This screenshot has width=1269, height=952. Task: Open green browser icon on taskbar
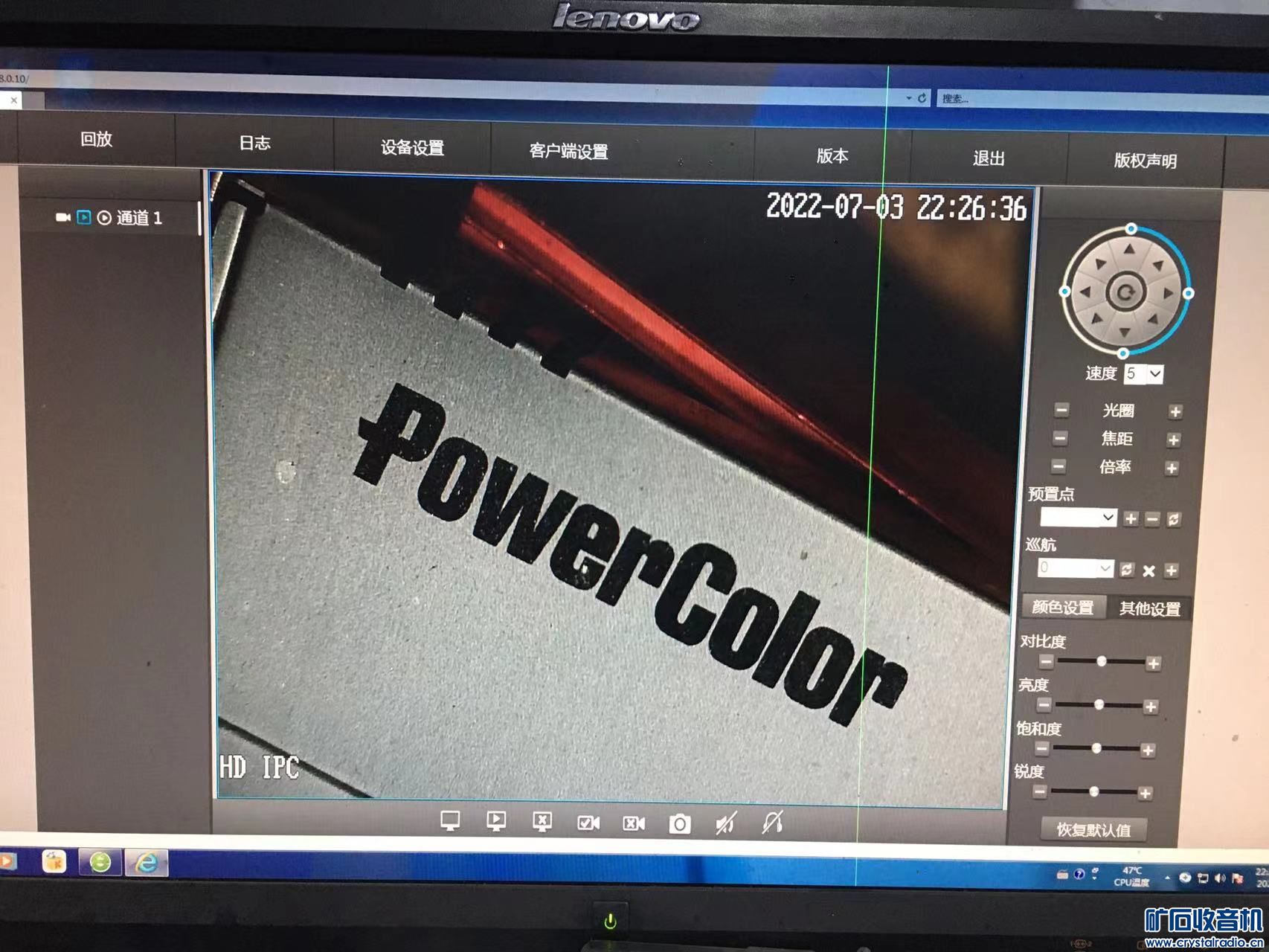pos(100,862)
